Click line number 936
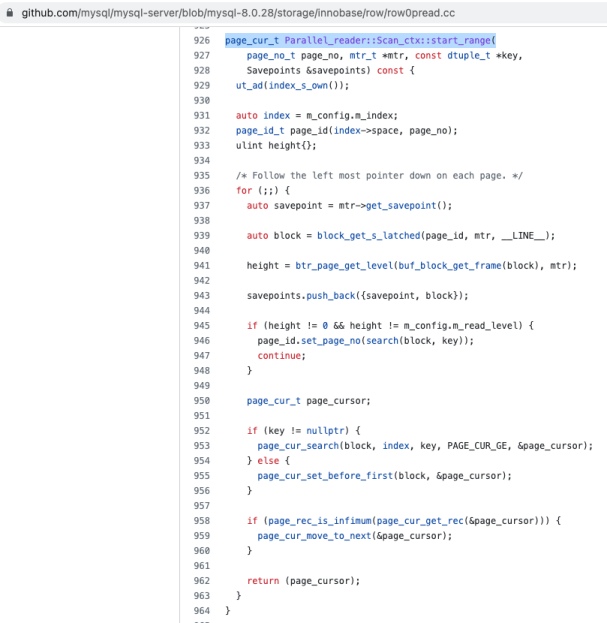This screenshot has width=607, height=623. pyautogui.click(x=202, y=191)
